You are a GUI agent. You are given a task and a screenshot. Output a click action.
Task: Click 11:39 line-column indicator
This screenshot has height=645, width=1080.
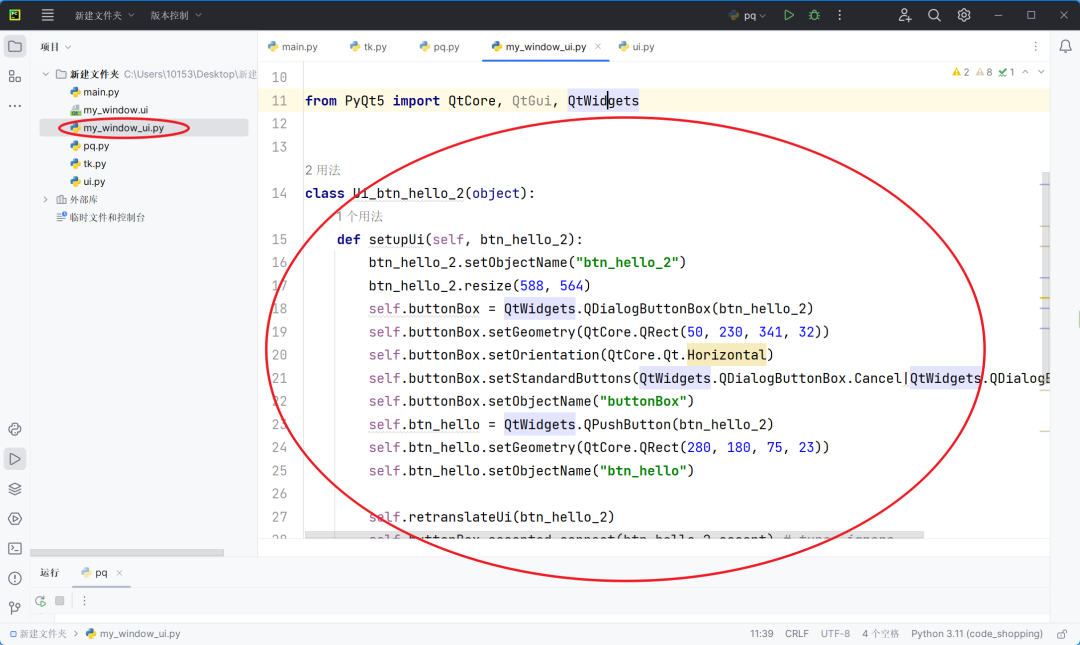[x=762, y=633]
